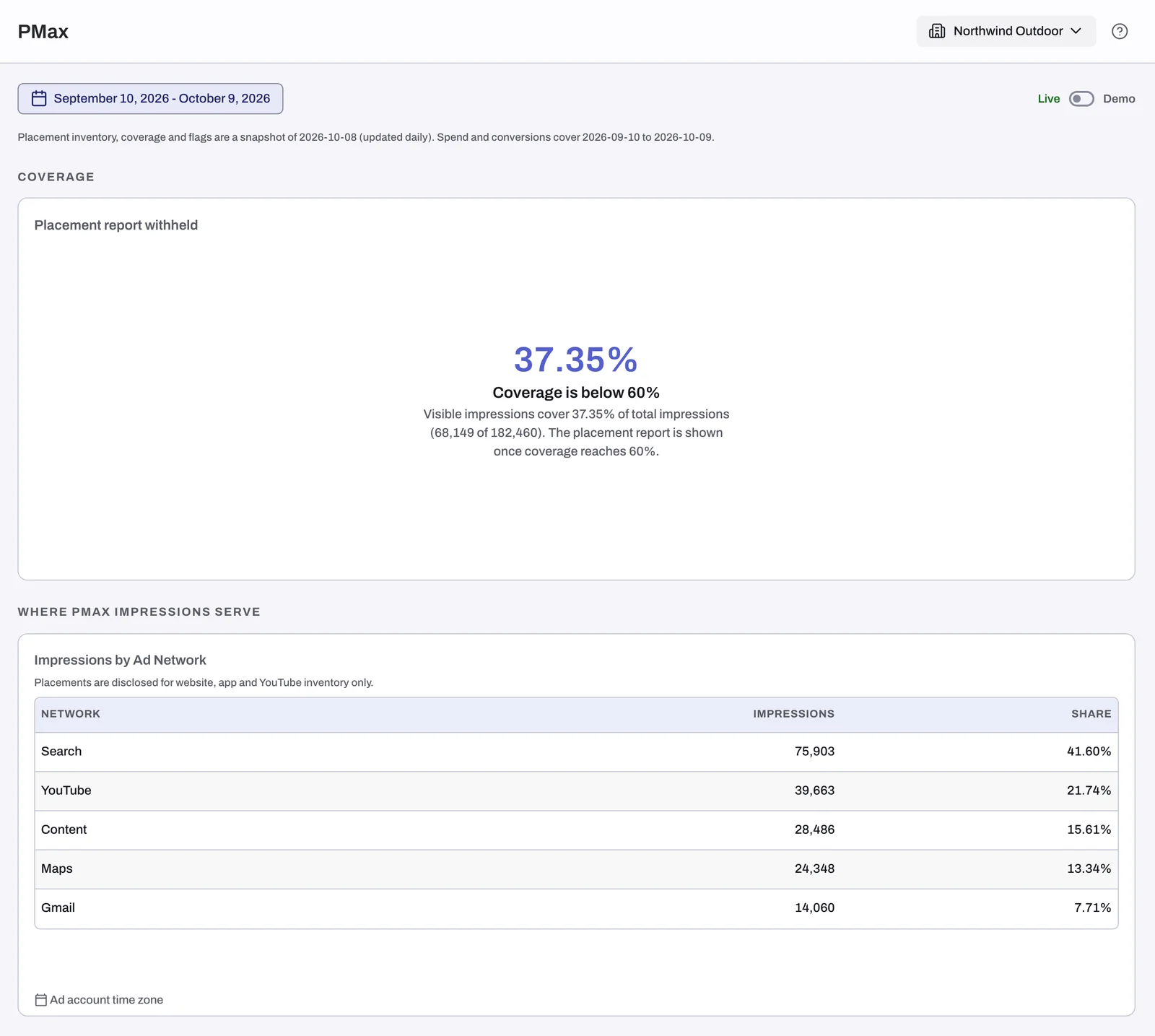Expand the Northwind Outdoor account chevron
This screenshot has width=1155, height=1036.
tap(1076, 31)
